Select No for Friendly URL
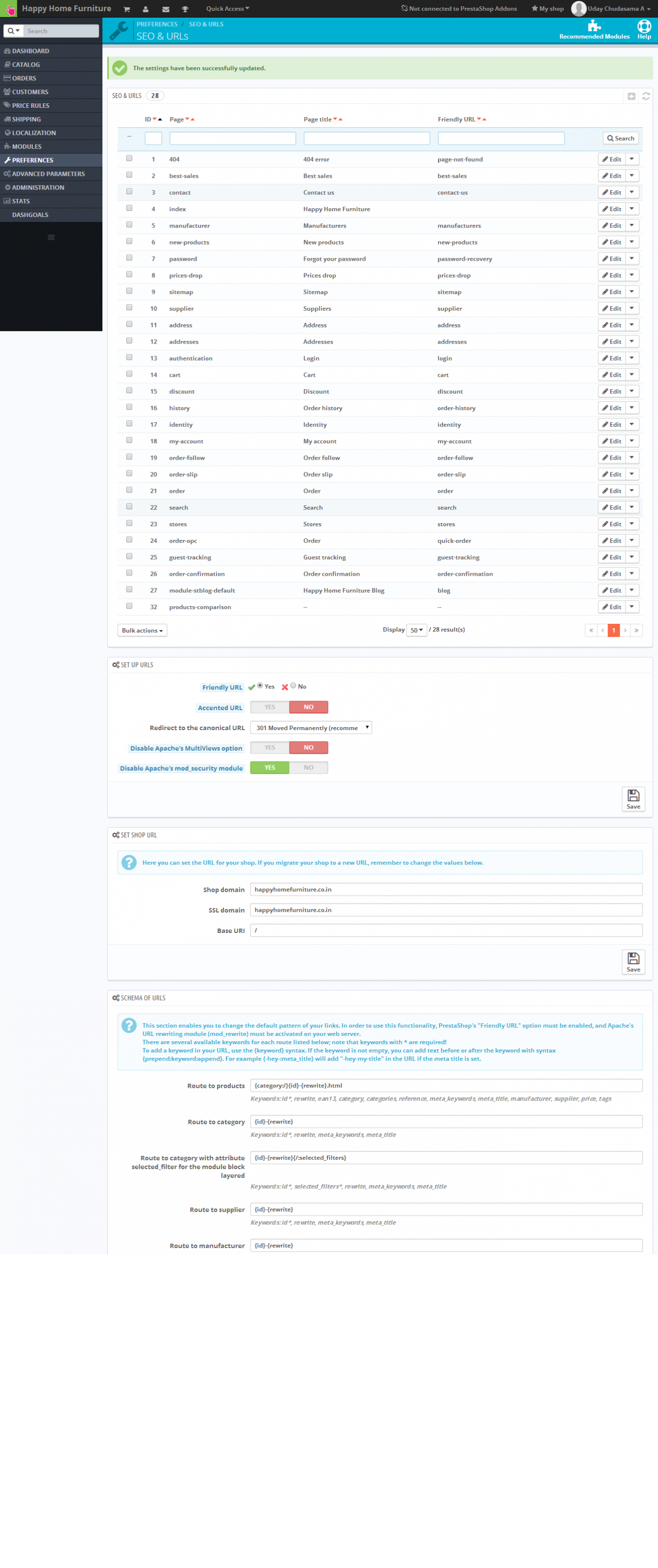Viewport: 658px width, 1568px height. click(293, 686)
